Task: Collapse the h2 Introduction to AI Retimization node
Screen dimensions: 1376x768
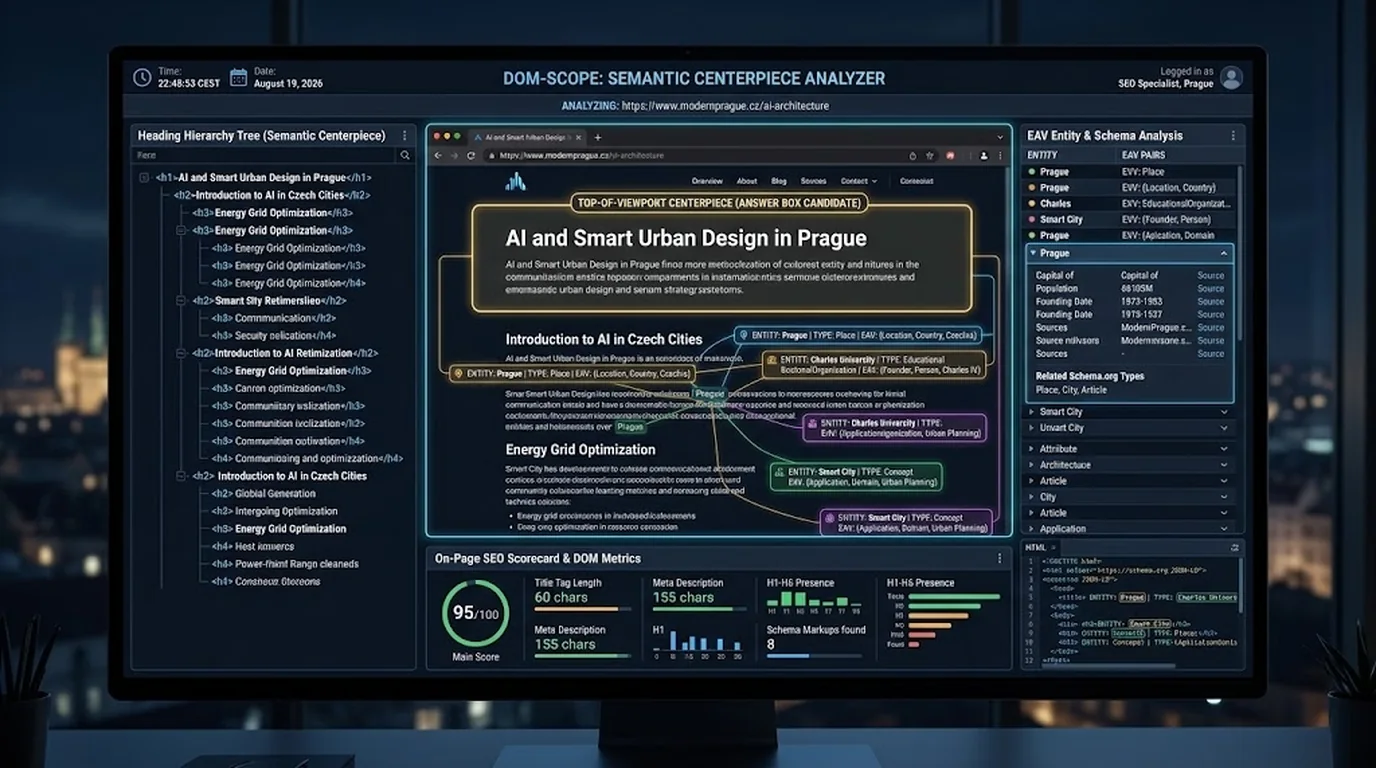Action: (181, 353)
